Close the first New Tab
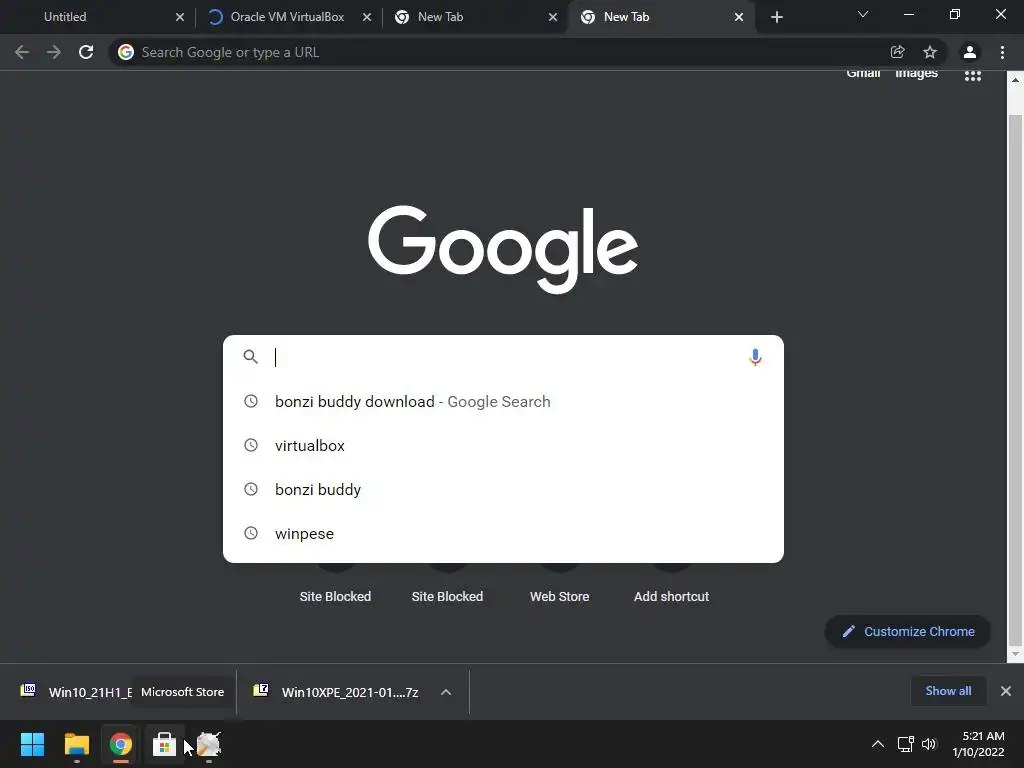Image resolution: width=1024 pixels, height=768 pixels. (553, 17)
